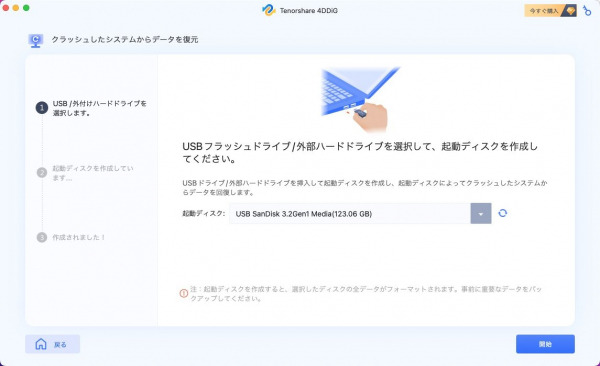
Task: Select step 2 circle for creating boot disk
Action: (42, 172)
